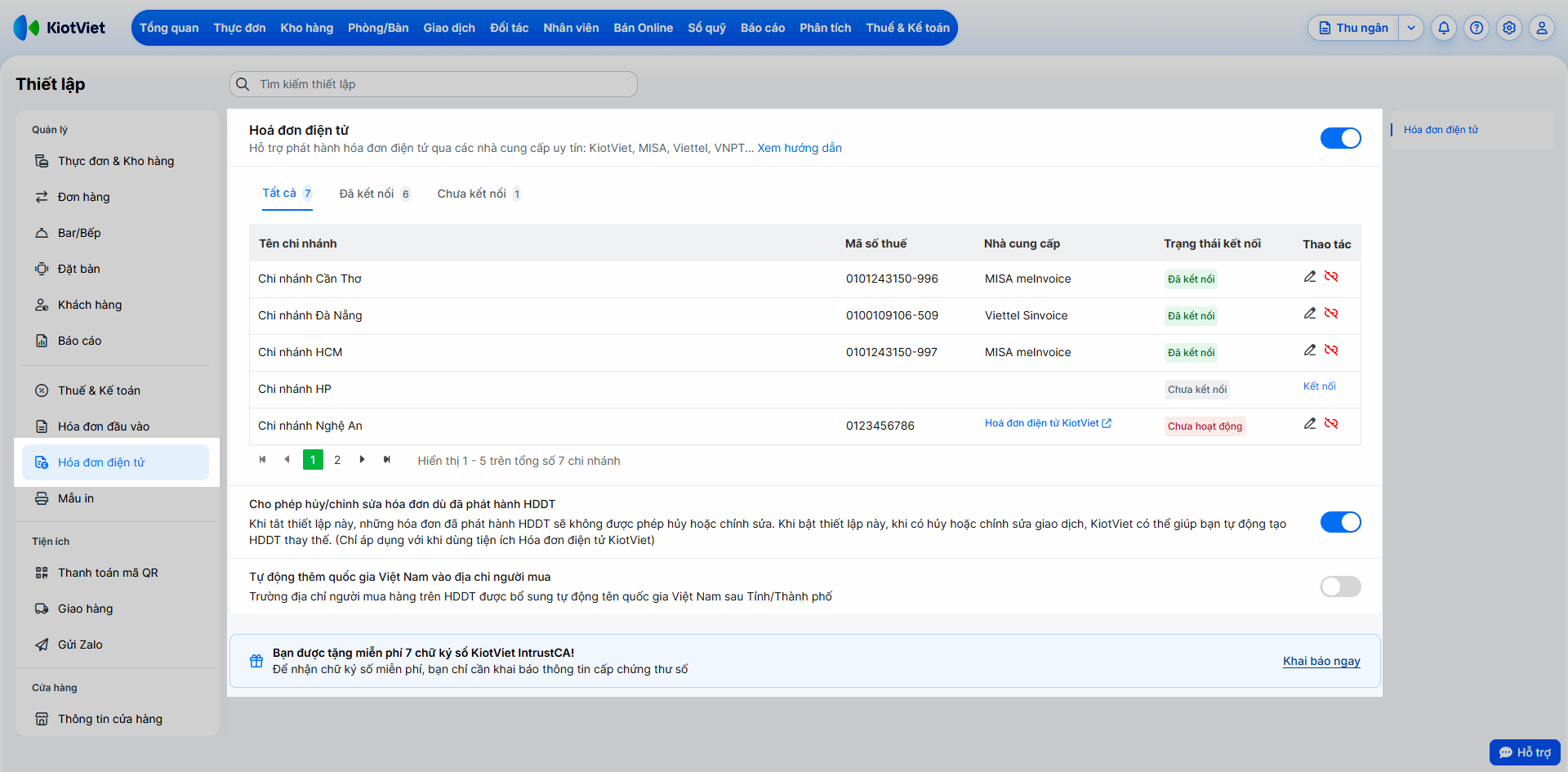The width and height of the screenshot is (1568, 772).
Task: Edit the Chi nhánh Cần Thơ connection
Action: point(1310,277)
